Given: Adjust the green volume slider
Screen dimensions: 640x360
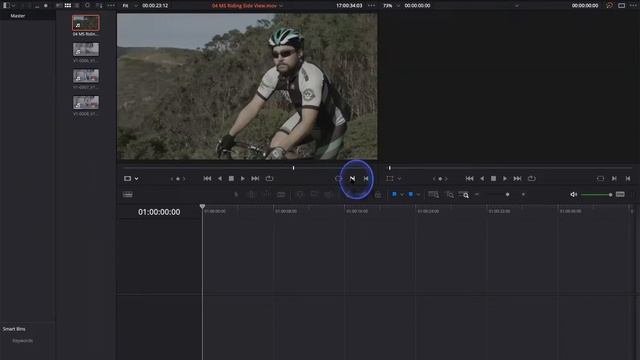Looking at the screenshot, I should 596,195.
